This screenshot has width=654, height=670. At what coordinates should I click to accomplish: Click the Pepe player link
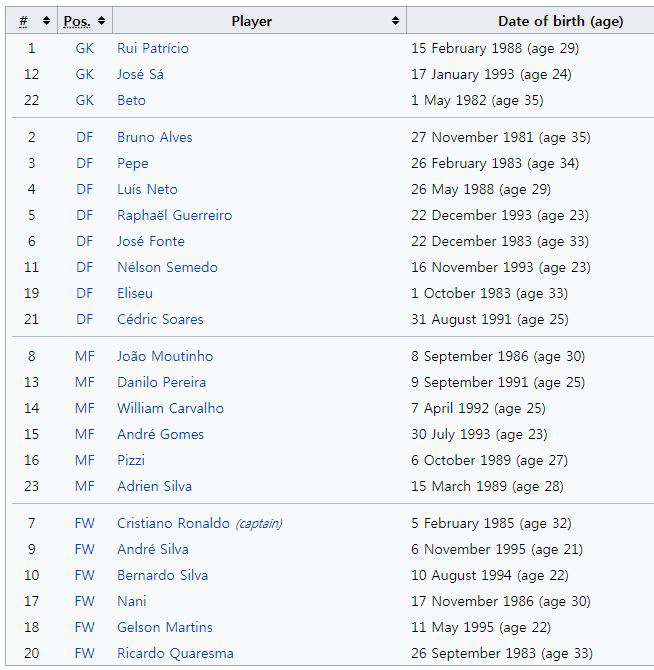click(x=132, y=163)
